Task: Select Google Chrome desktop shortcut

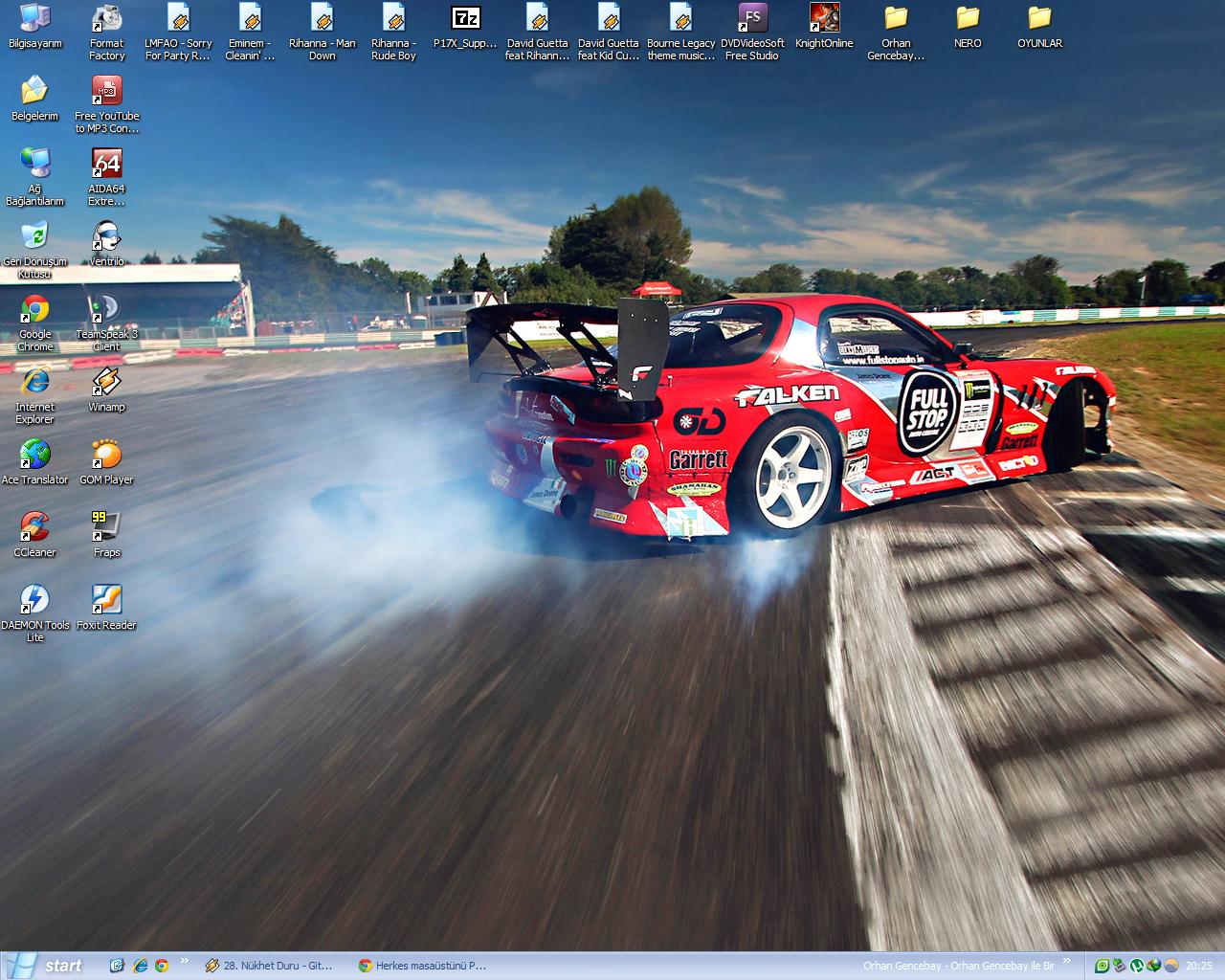Action: click(x=35, y=323)
